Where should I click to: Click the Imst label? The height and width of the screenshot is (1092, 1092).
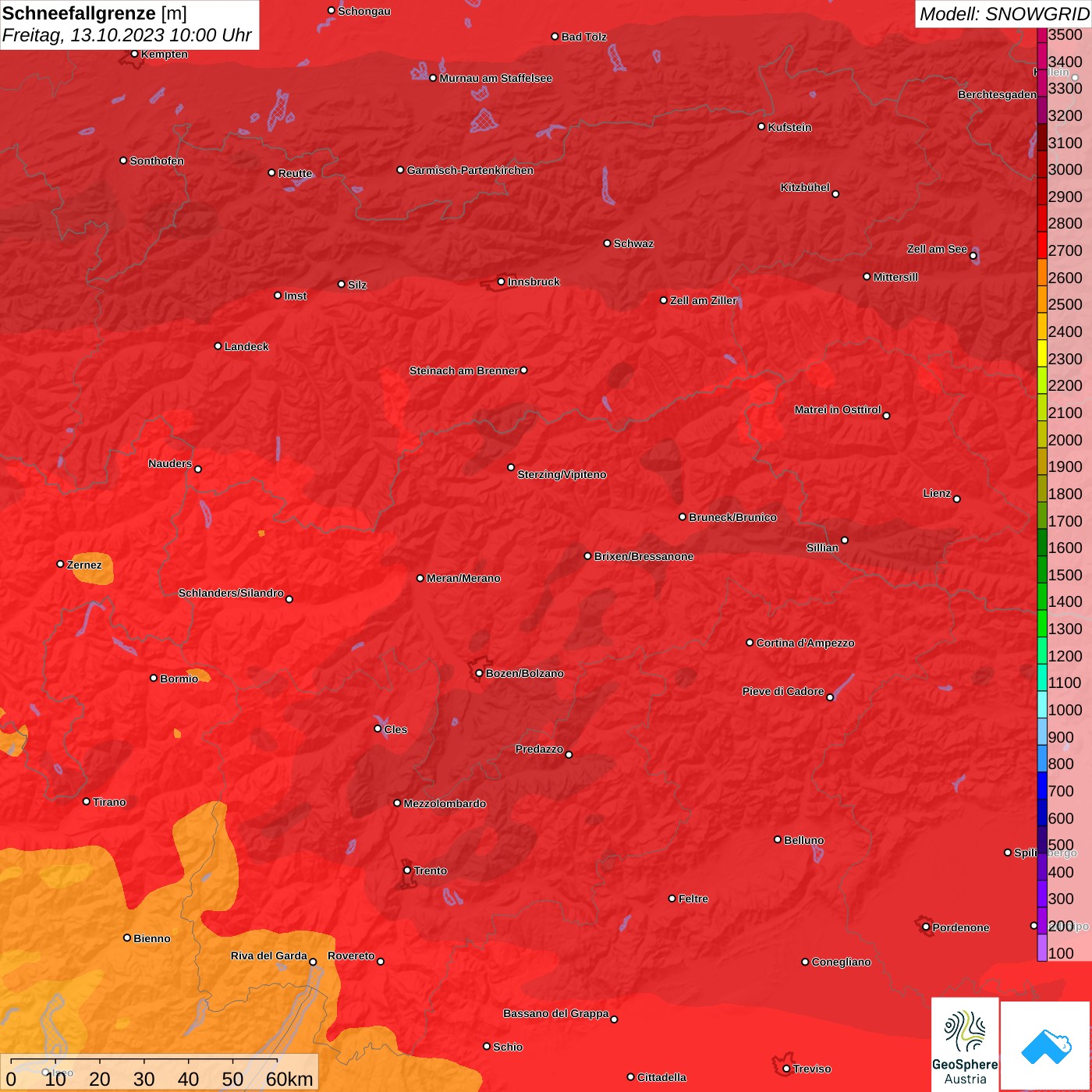pyautogui.click(x=295, y=296)
